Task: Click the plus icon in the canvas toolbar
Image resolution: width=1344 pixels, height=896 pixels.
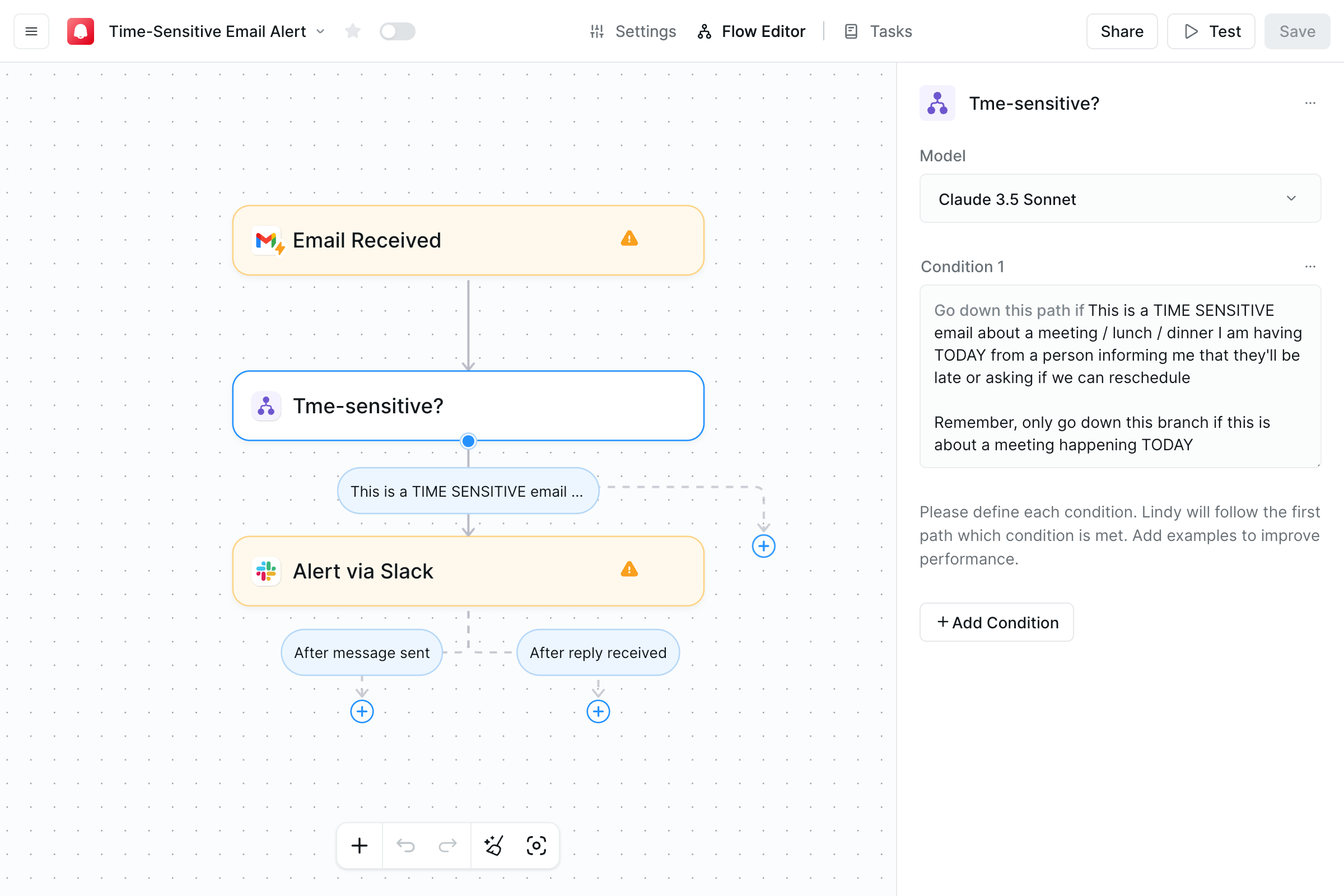Action: (x=360, y=846)
